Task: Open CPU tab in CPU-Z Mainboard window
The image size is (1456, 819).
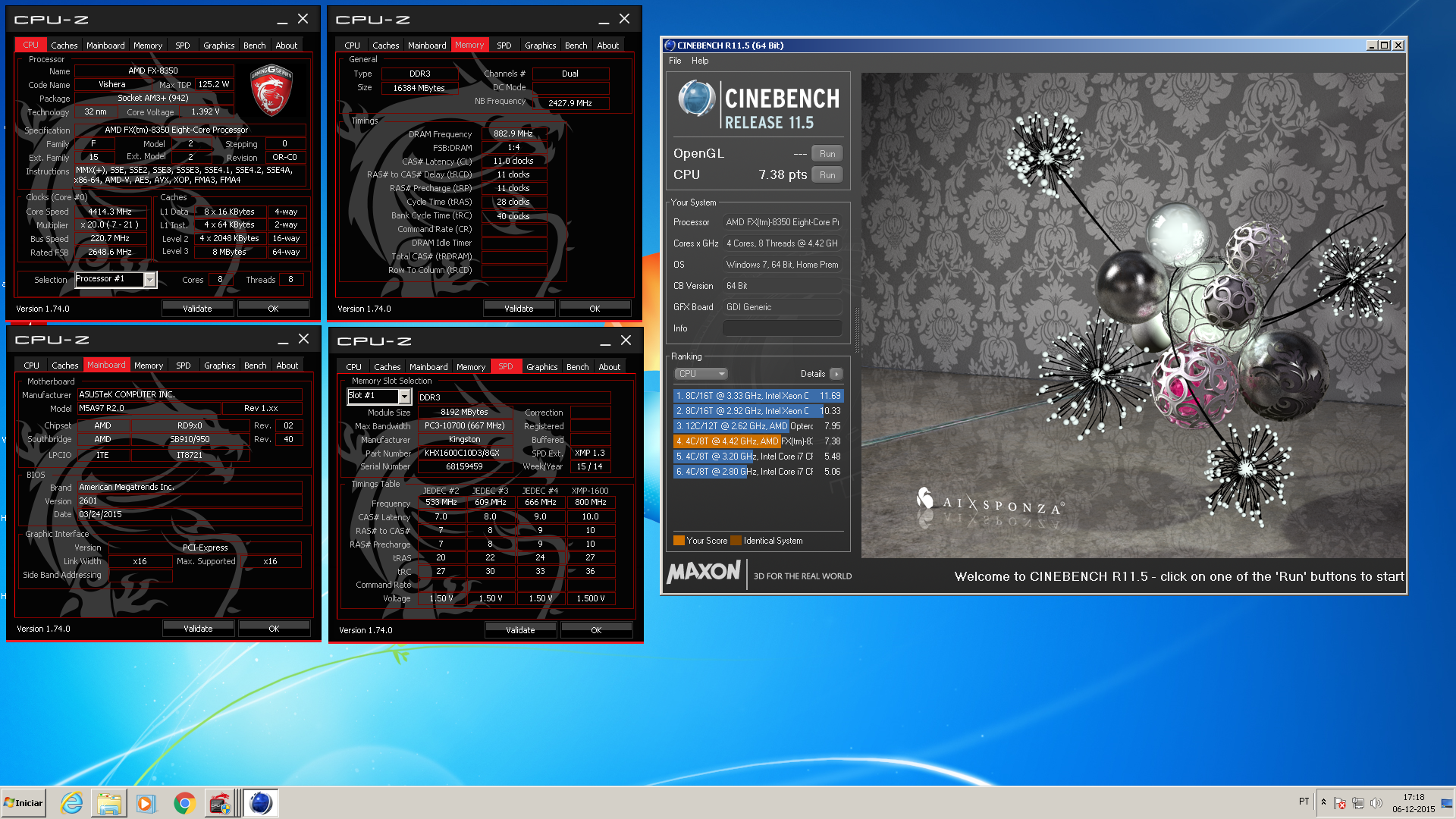Action: (x=32, y=366)
